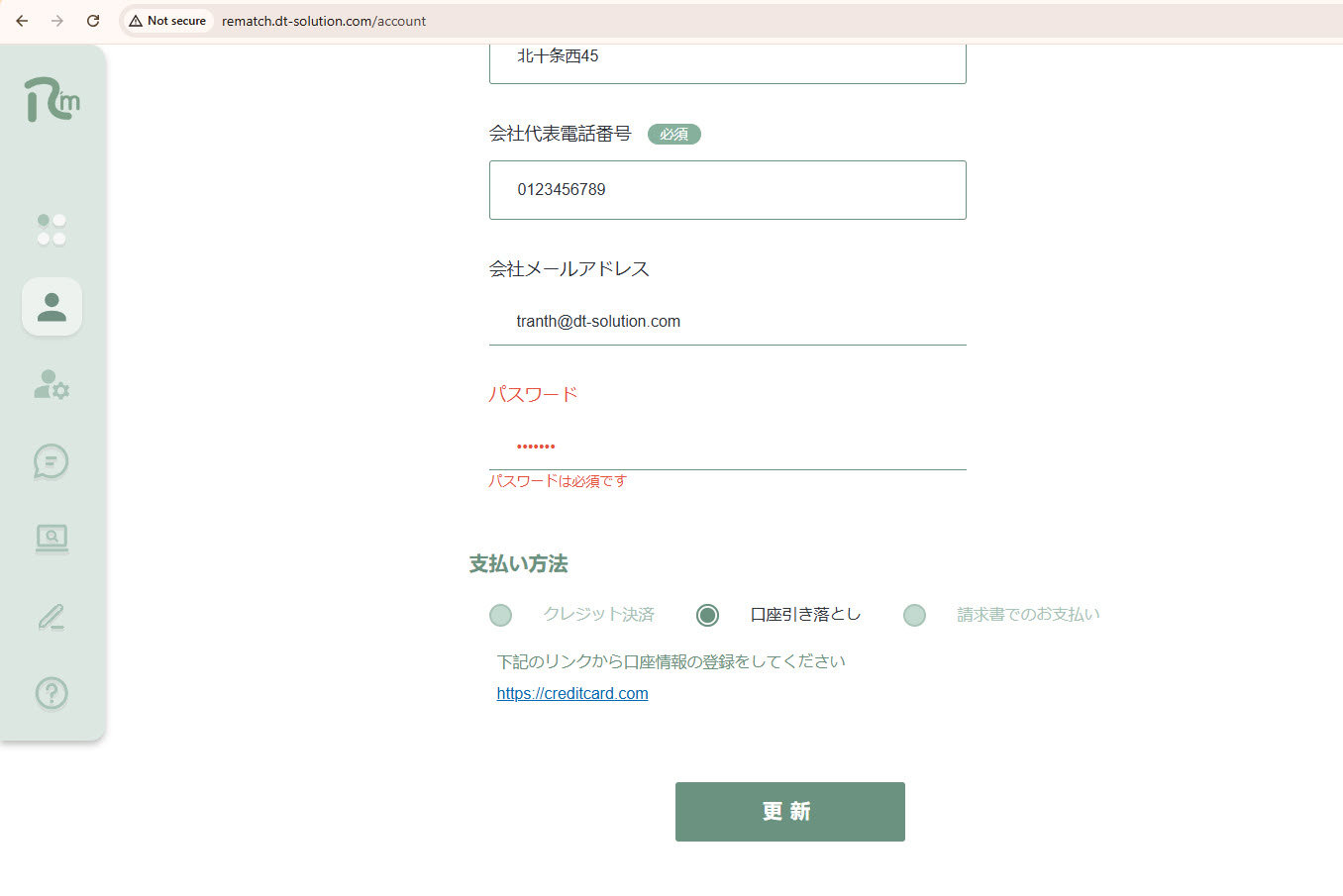Select 口座引き落とし payment radio button
The height and width of the screenshot is (896, 1343).
707,616
